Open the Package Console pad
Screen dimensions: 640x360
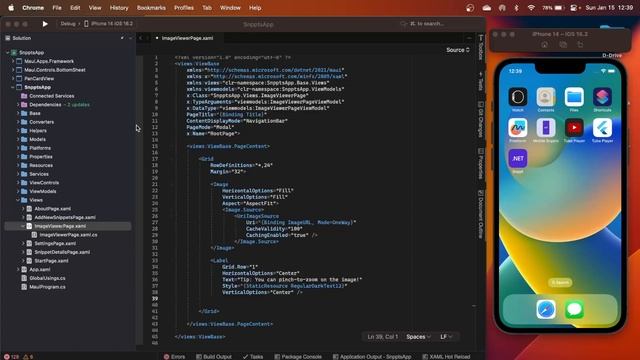click(298, 357)
